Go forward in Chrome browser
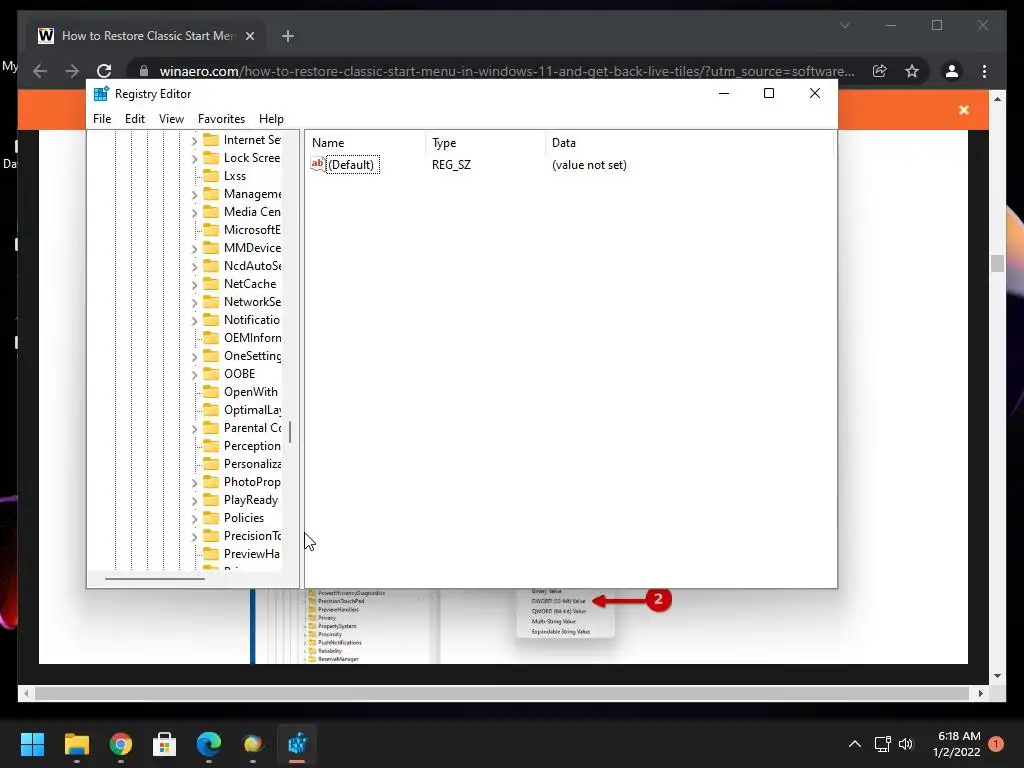The image size is (1024, 768). click(72, 71)
